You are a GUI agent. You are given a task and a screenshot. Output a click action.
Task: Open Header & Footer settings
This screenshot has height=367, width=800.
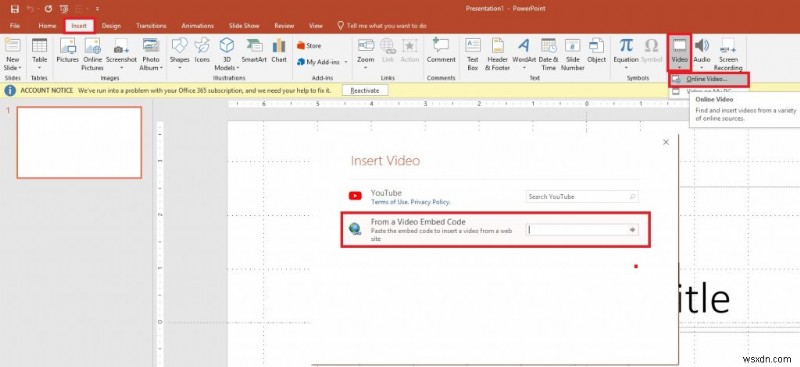click(x=497, y=55)
